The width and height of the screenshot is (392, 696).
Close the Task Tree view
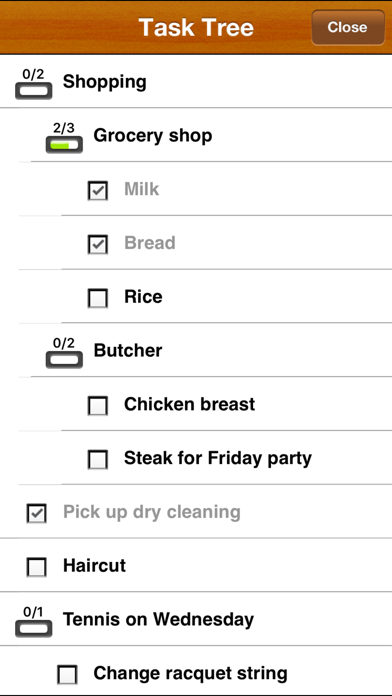tap(348, 27)
